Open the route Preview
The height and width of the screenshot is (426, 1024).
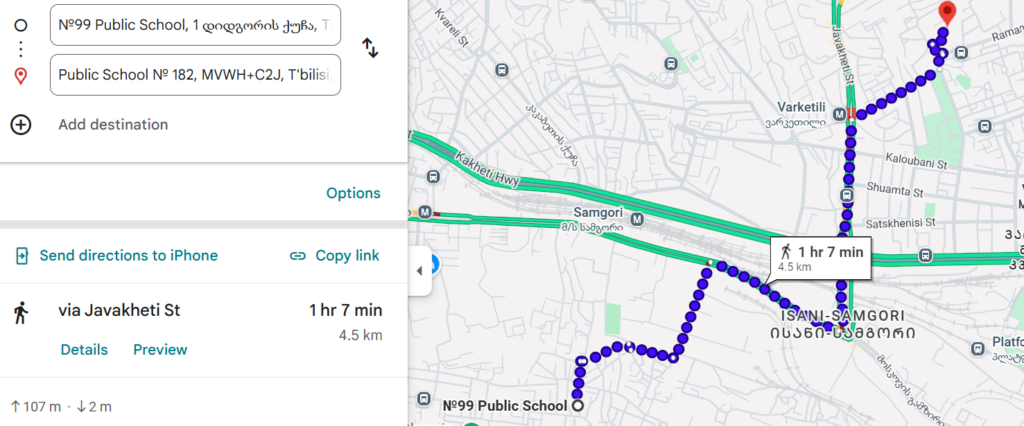tap(160, 349)
